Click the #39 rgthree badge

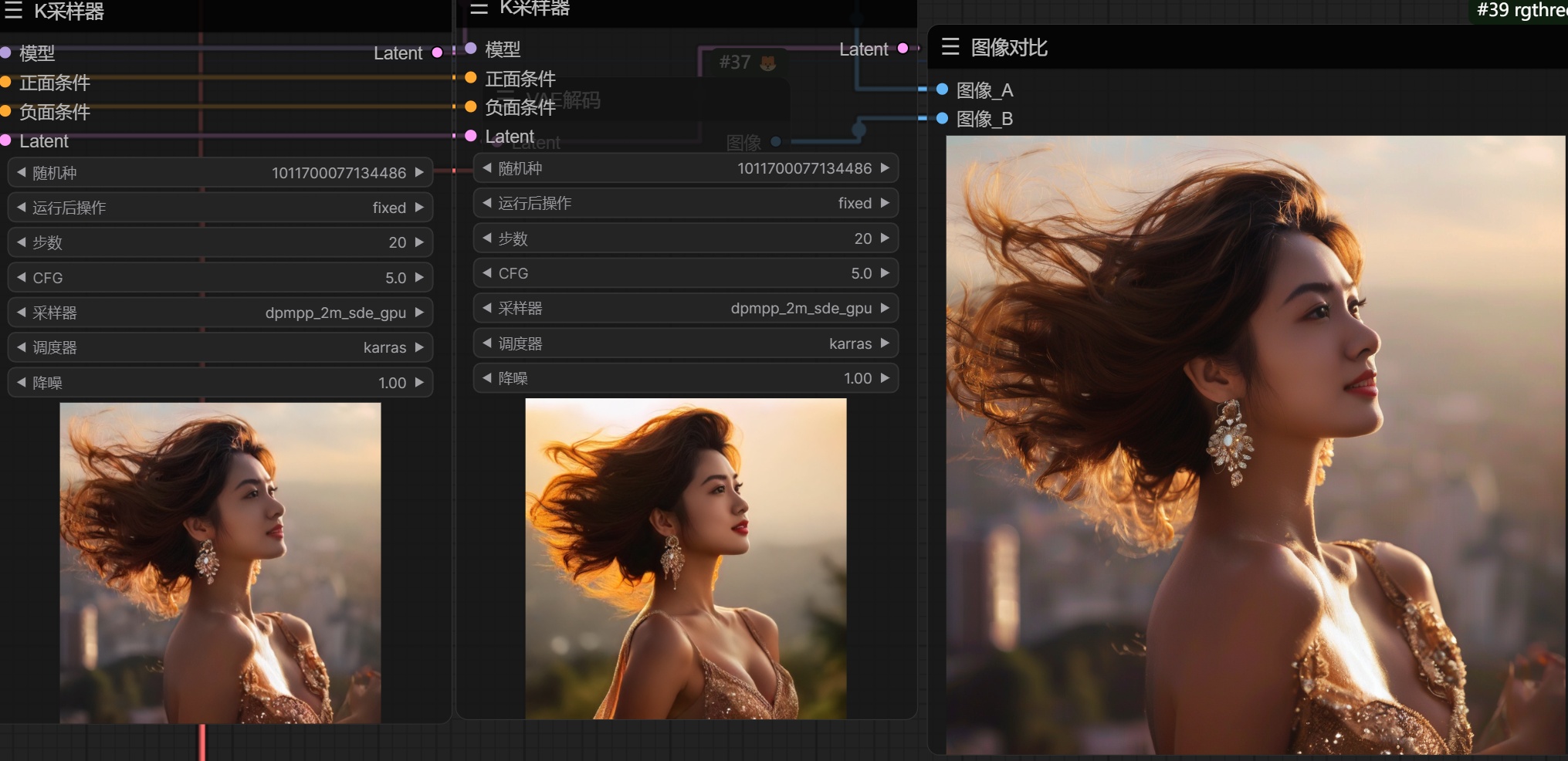(1519, 10)
